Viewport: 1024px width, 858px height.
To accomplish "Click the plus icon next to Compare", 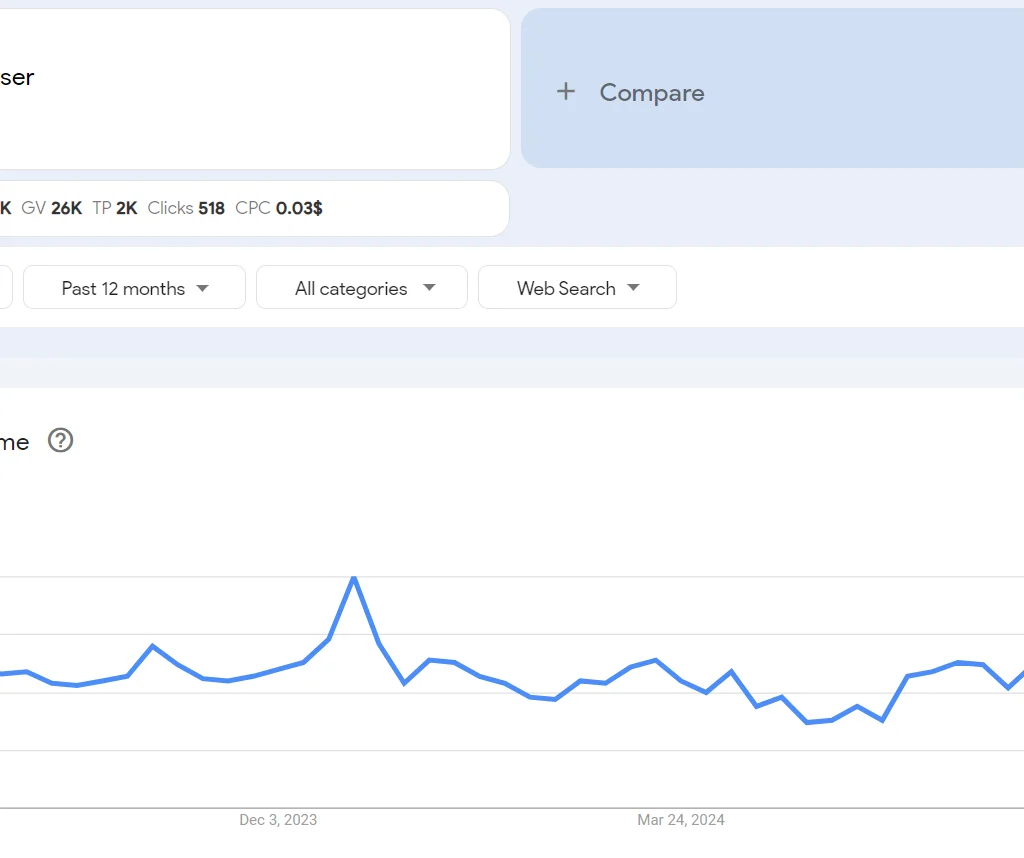I will (566, 91).
